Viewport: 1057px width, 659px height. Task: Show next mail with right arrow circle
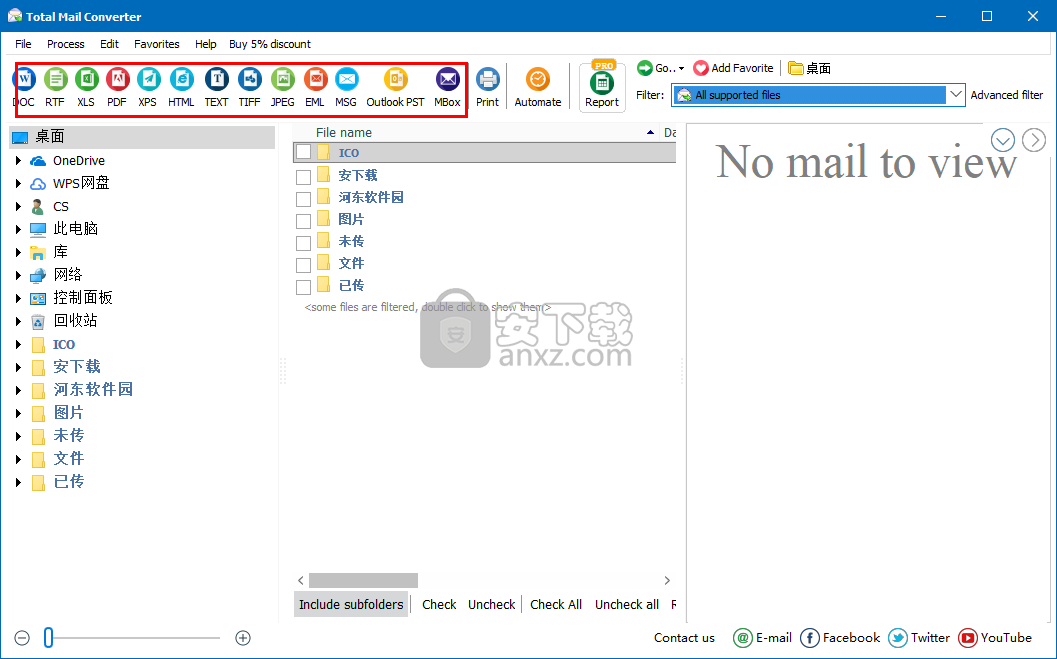click(1034, 140)
